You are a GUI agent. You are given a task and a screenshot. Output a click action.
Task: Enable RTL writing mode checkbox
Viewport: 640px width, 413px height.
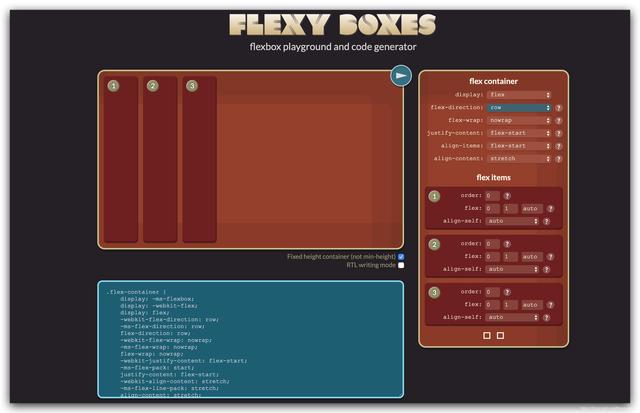point(401,265)
